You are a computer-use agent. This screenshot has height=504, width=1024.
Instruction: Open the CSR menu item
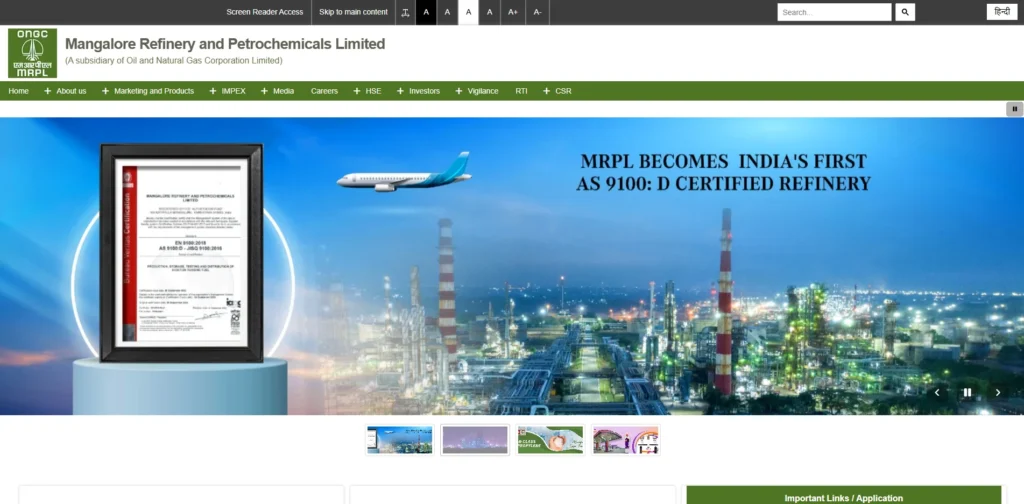coord(564,91)
